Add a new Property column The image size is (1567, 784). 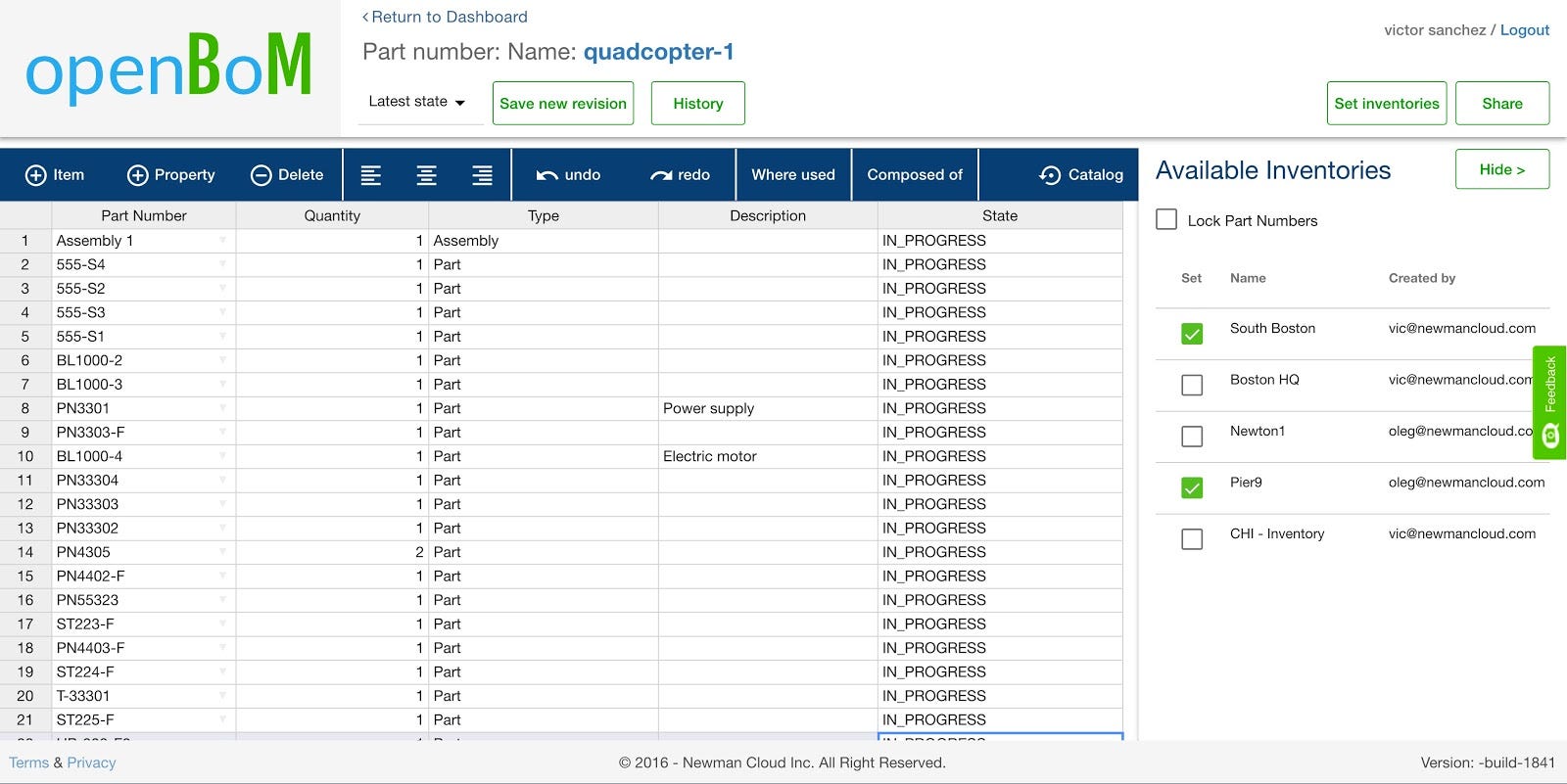(171, 175)
